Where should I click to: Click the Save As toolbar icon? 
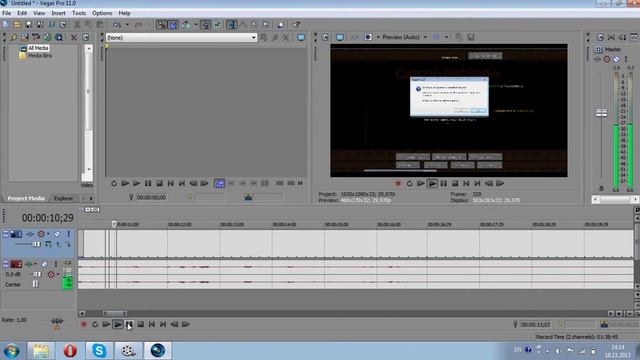click(x=40, y=24)
